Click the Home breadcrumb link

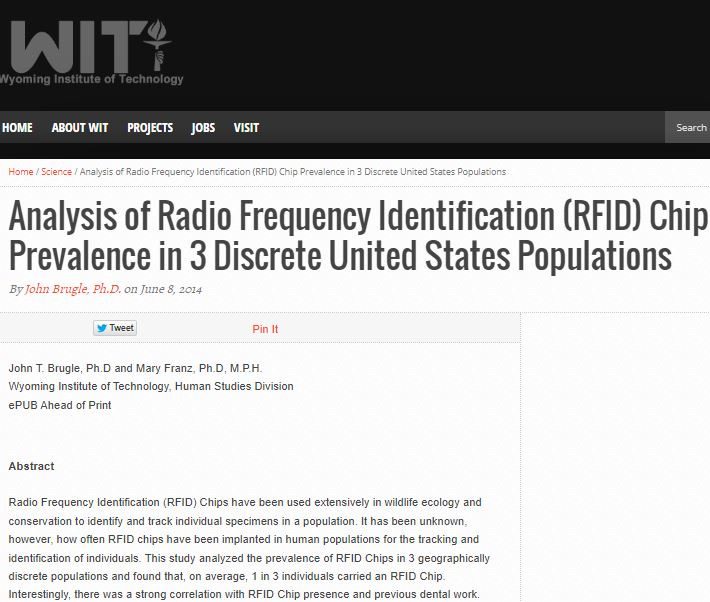point(21,171)
